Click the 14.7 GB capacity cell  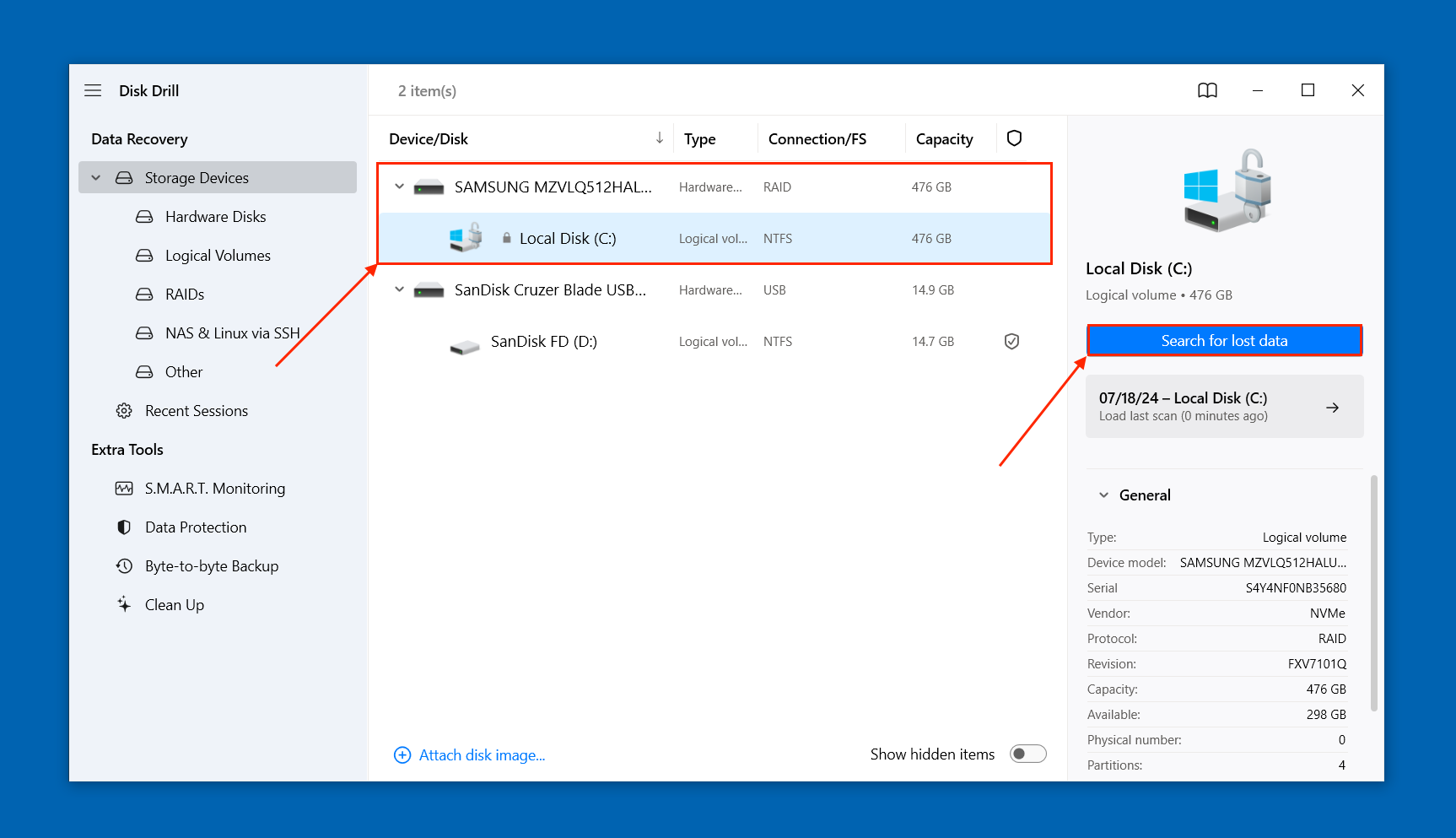tap(933, 342)
